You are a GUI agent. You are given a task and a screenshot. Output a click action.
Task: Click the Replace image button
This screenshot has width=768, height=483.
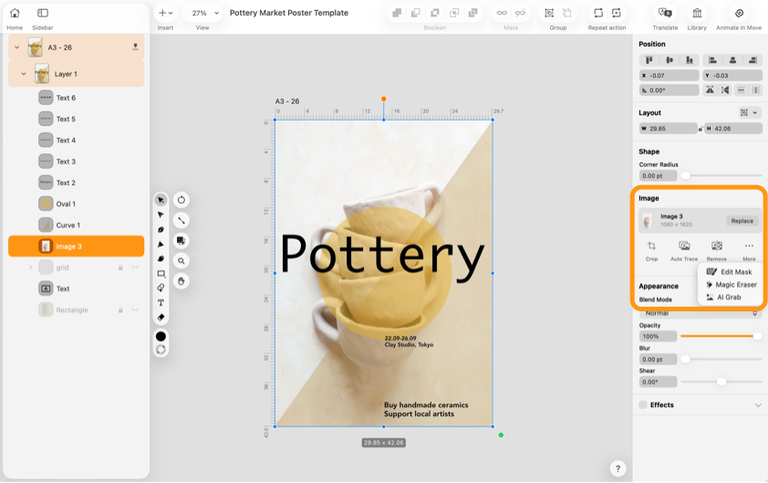tap(741, 220)
